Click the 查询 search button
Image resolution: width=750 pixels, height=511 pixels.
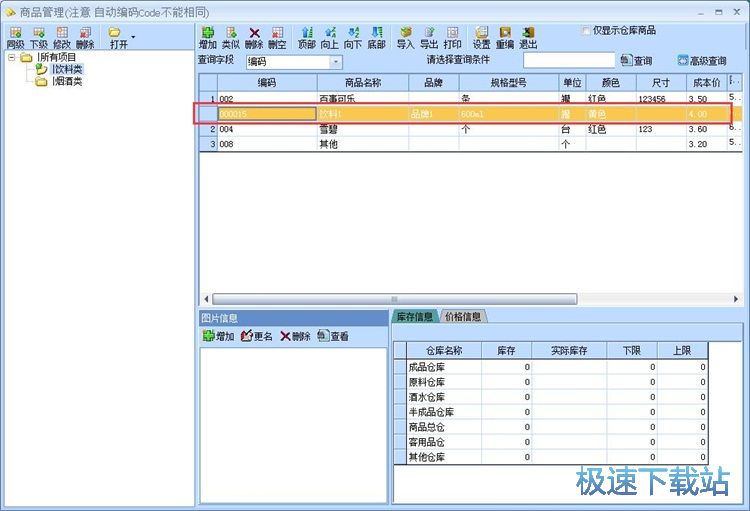coord(637,60)
